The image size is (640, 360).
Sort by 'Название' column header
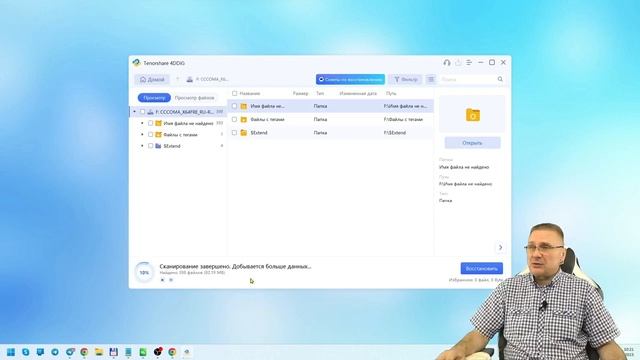tap(250, 93)
